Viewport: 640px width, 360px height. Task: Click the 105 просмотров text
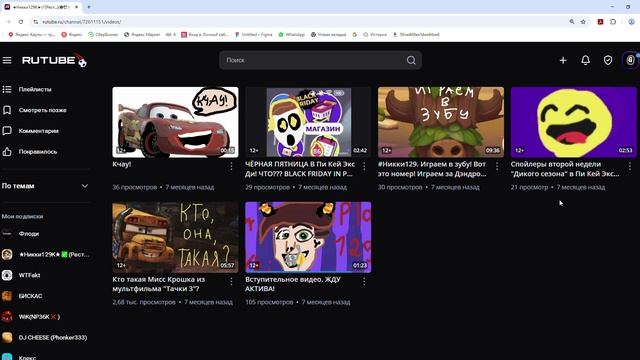[269, 302]
